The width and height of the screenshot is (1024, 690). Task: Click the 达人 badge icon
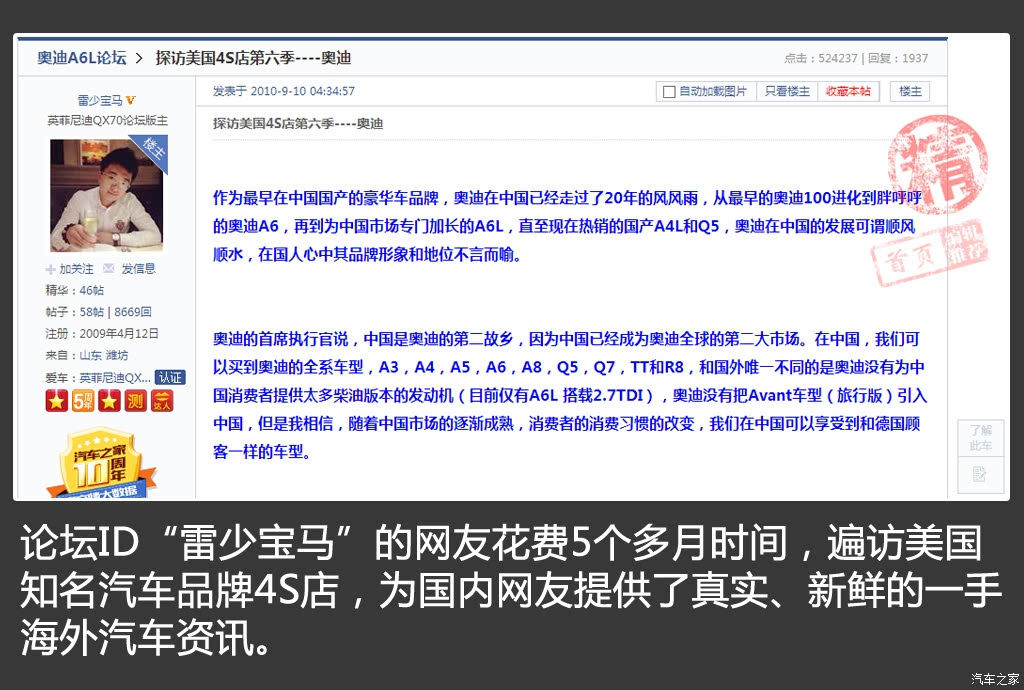click(x=162, y=401)
